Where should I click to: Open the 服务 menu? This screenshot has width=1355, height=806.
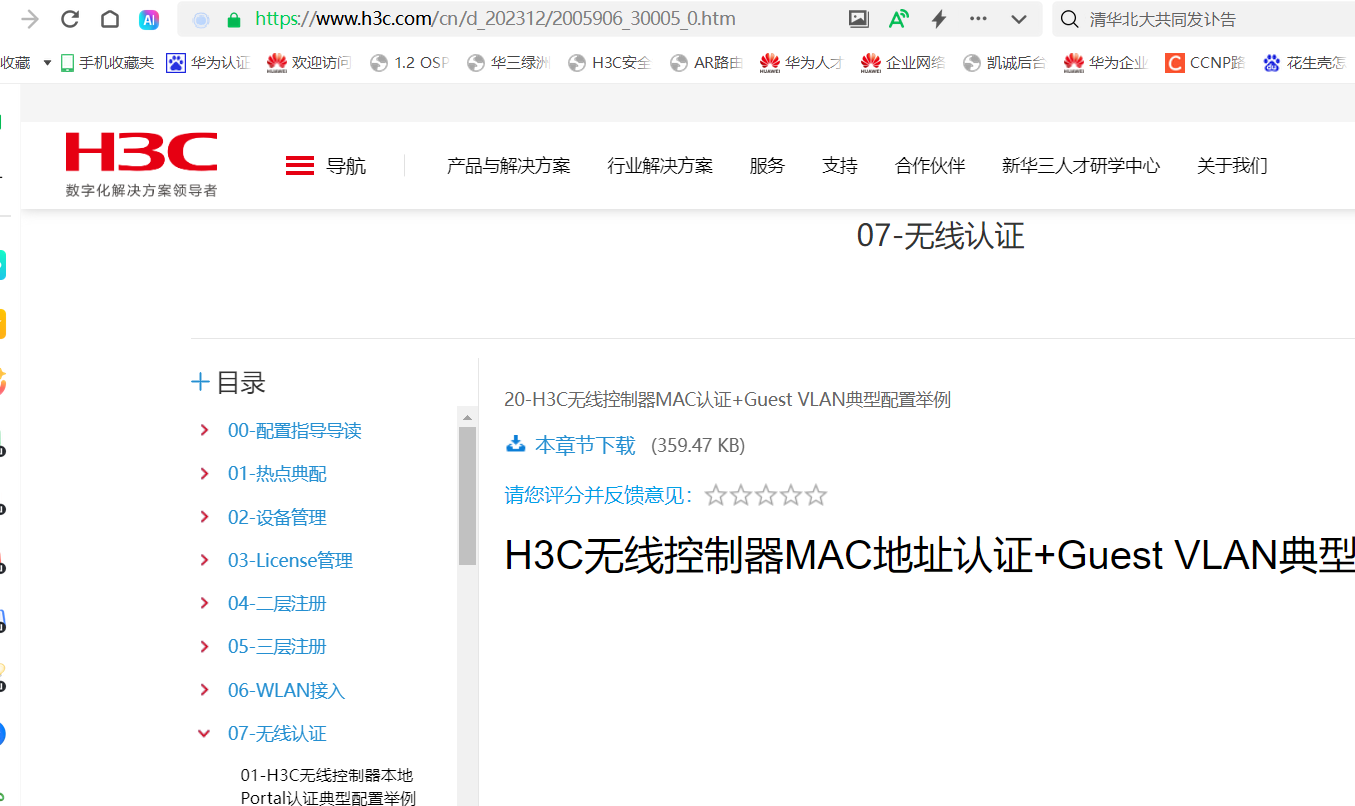pyautogui.click(x=767, y=166)
